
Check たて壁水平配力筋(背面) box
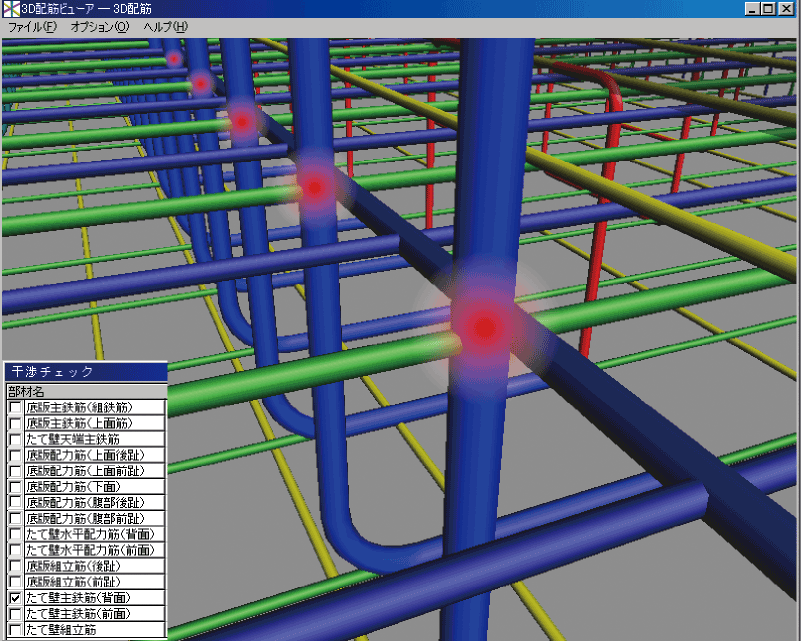[15, 534]
